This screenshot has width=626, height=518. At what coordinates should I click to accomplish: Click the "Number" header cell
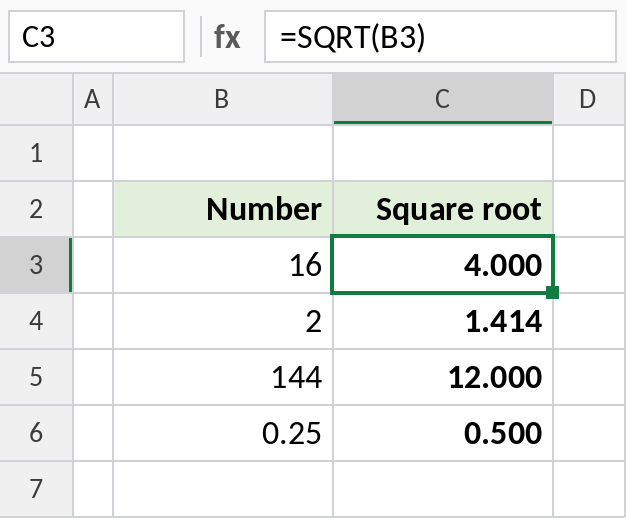click(223, 209)
